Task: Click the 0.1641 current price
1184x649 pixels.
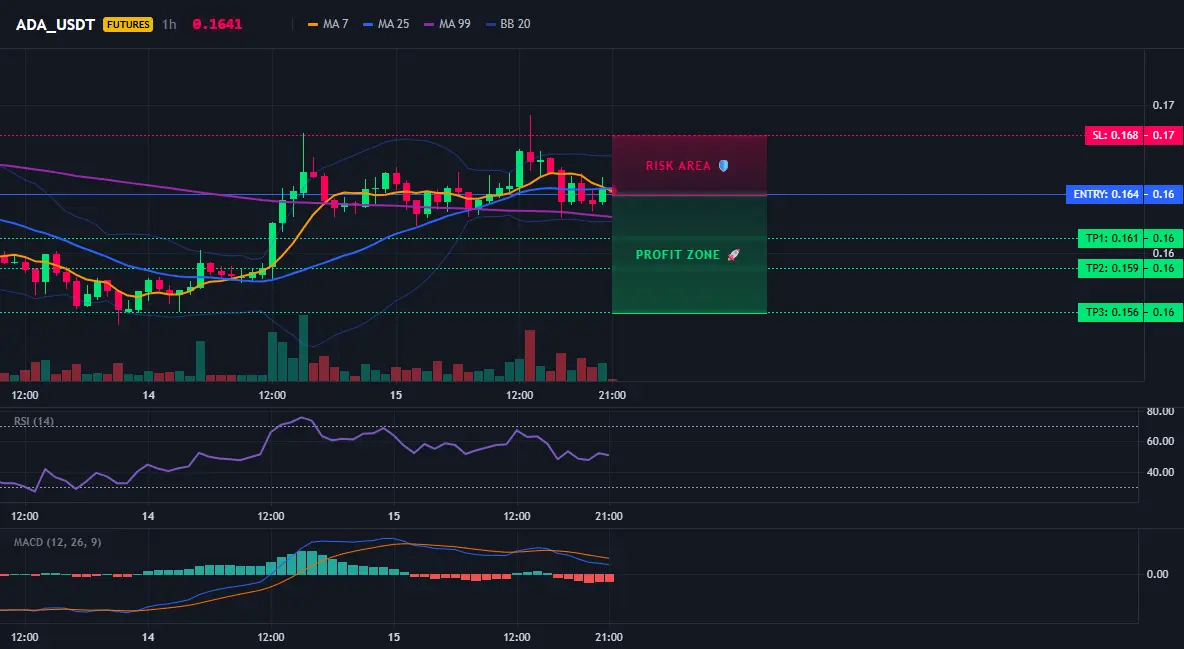Action: coord(217,24)
